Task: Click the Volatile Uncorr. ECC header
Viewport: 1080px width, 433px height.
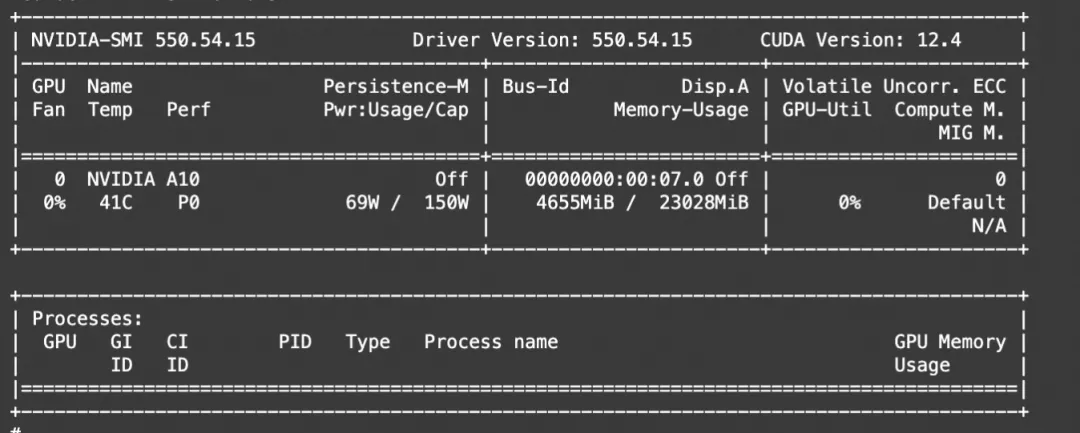Action: [x=893, y=87]
